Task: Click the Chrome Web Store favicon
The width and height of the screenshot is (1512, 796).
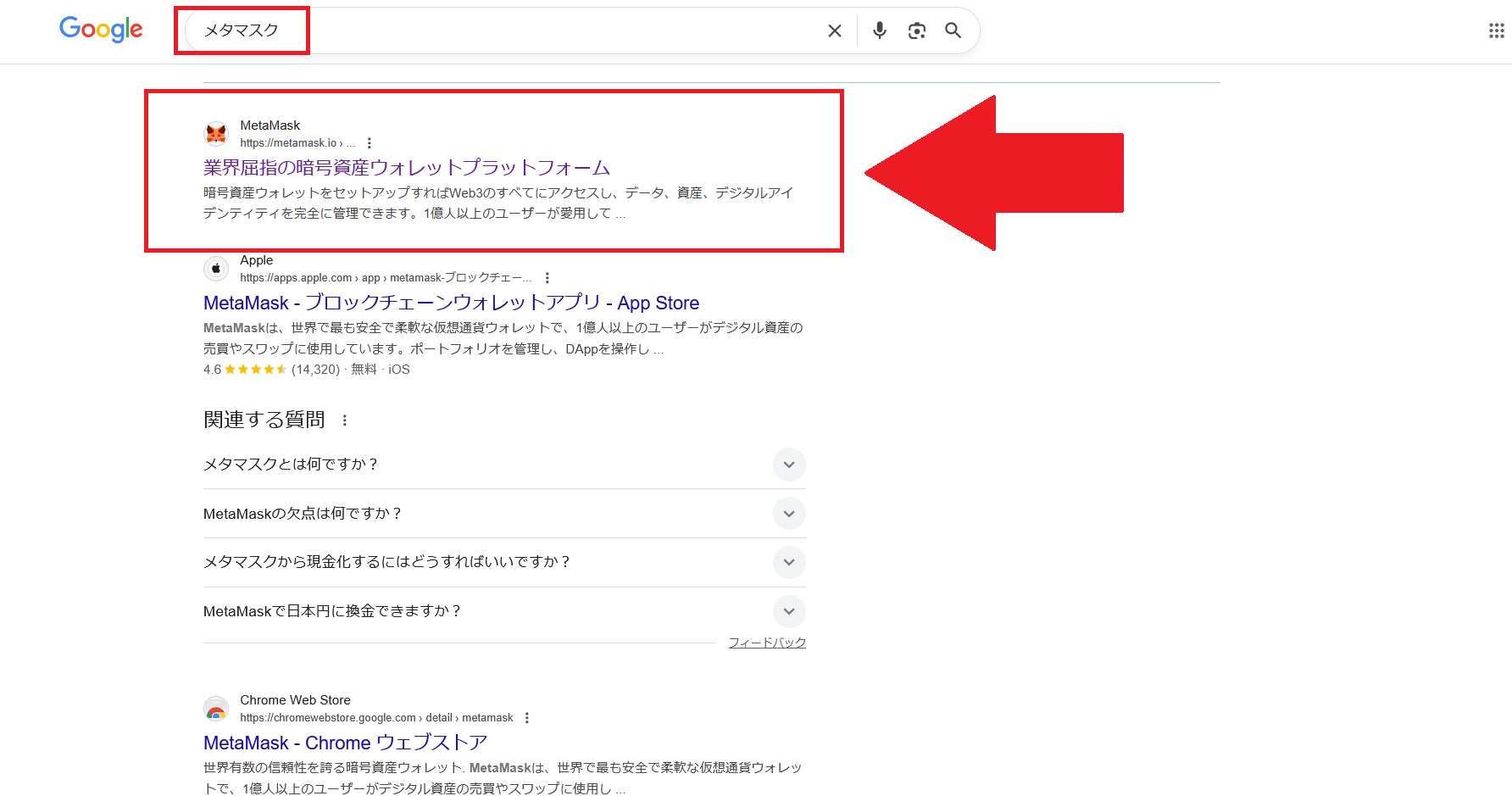Action: pos(216,708)
